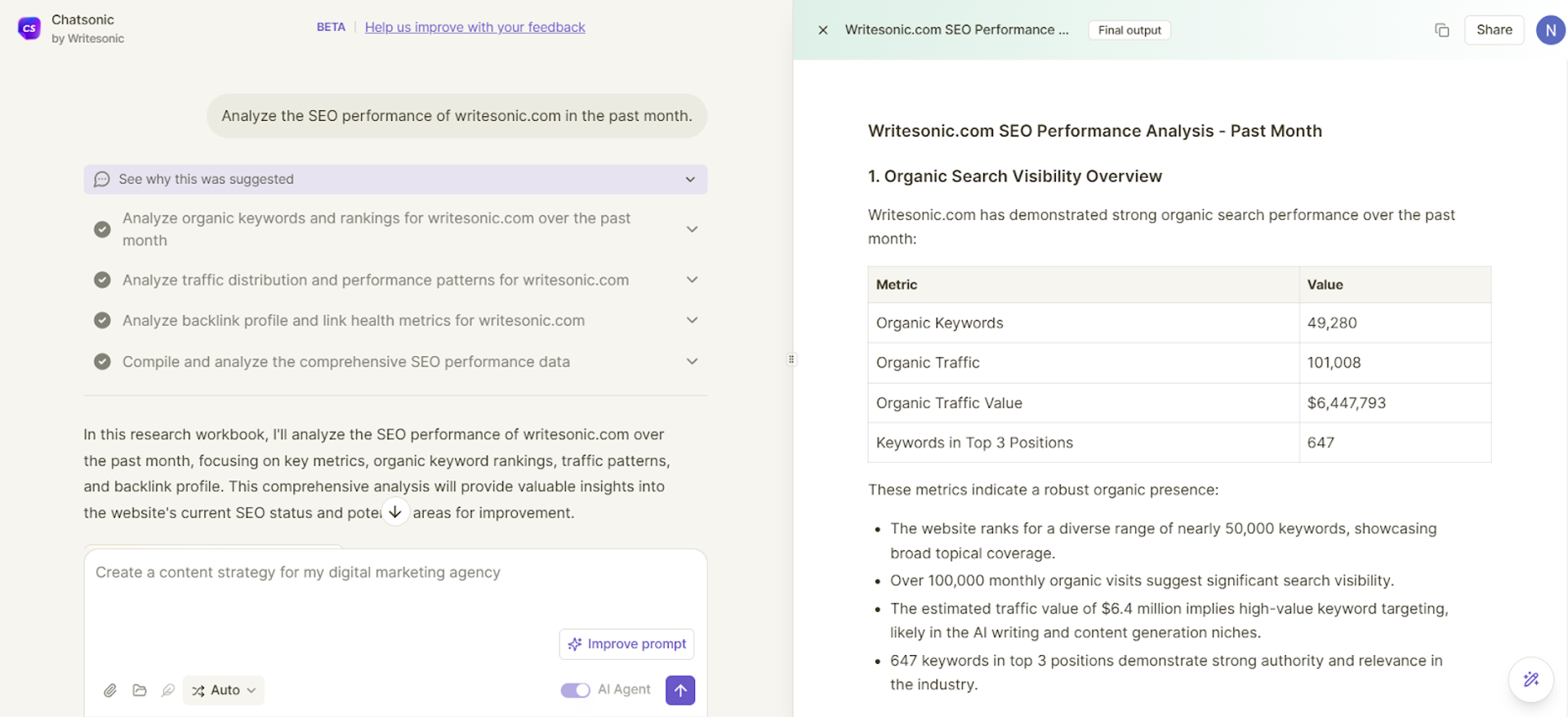Click the panel divider drag handle

click(791, 359)
